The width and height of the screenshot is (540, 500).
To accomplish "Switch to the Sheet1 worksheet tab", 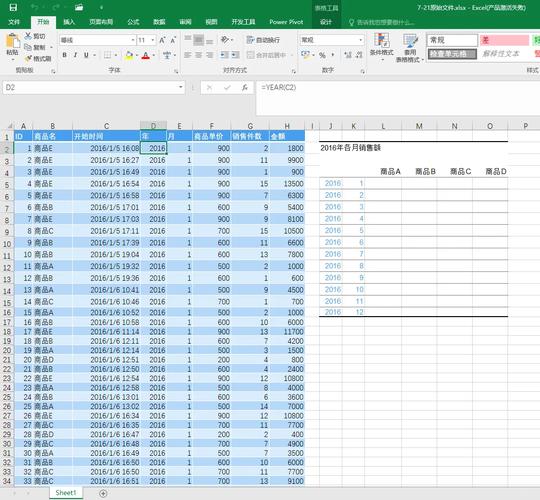I will 66,493.
